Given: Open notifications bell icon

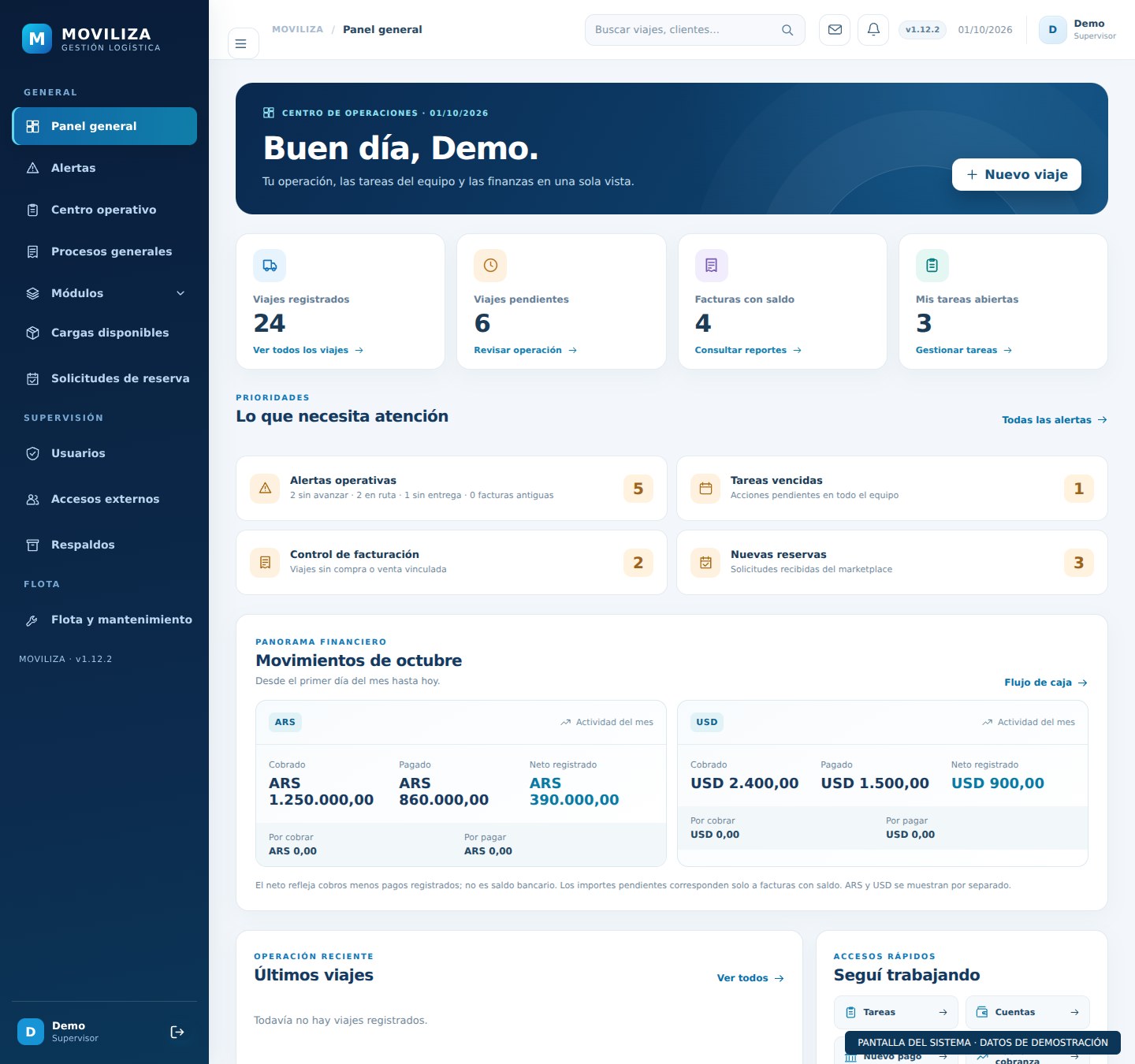Looking at the screenshot, I should (873, 30).
